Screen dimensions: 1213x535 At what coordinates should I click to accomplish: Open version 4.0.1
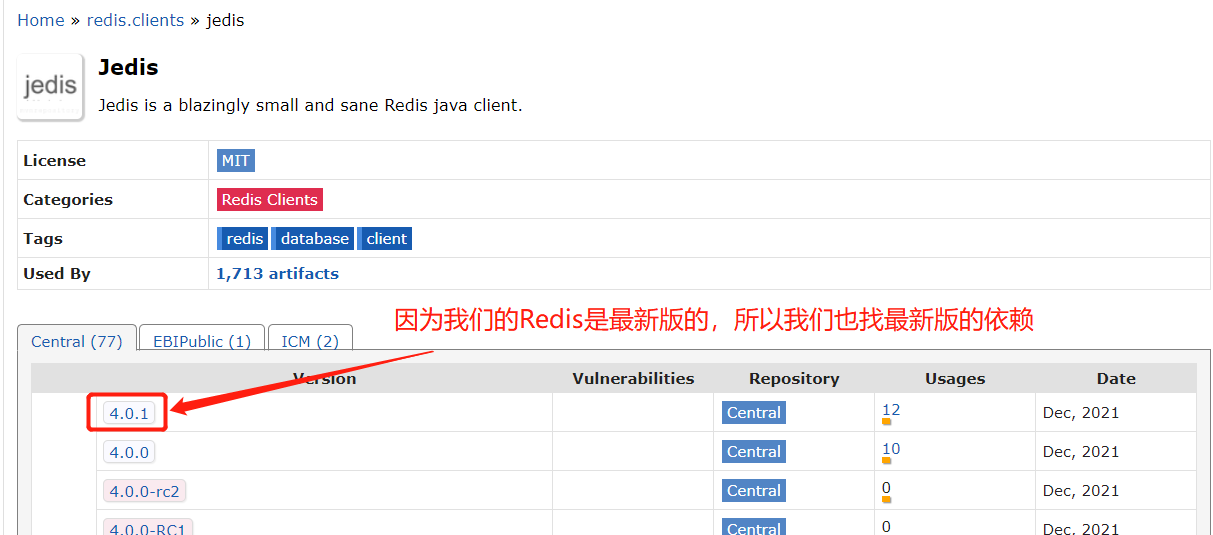click(x=129, y=413)
